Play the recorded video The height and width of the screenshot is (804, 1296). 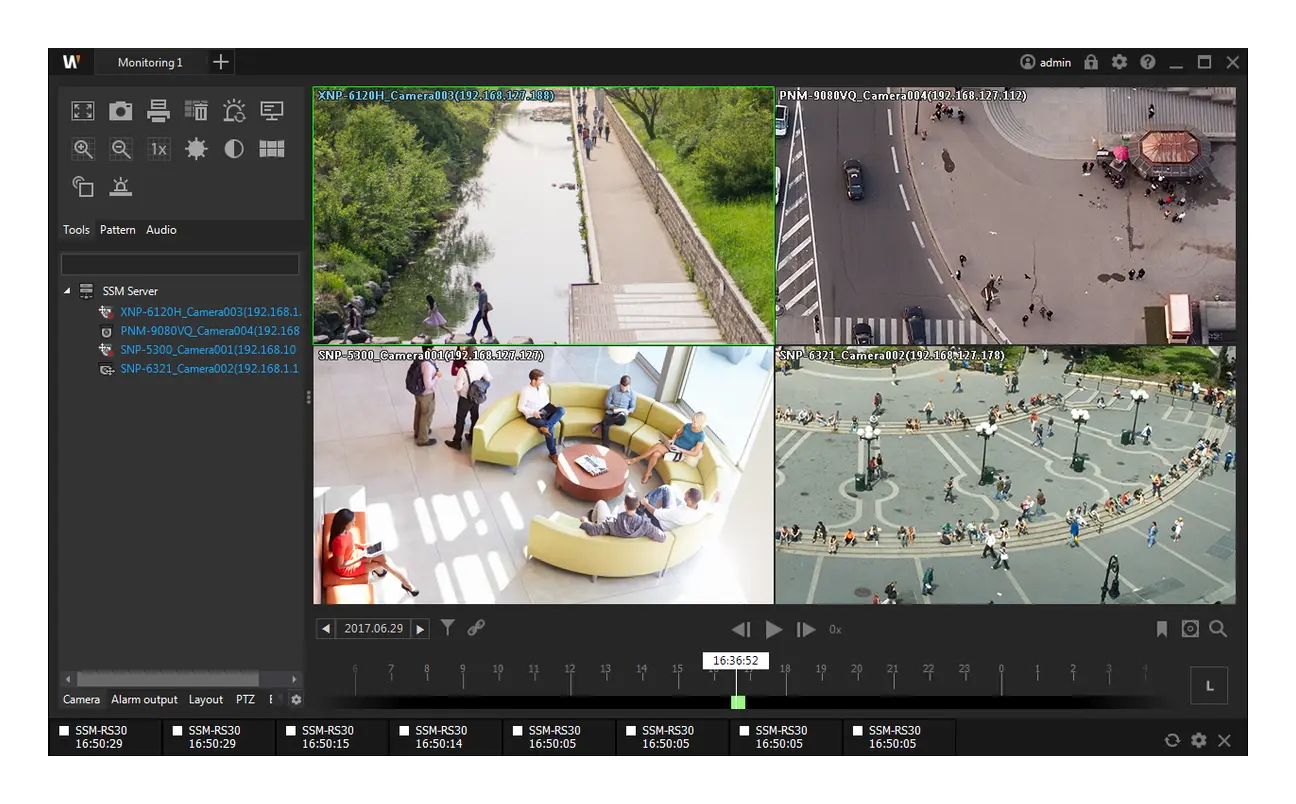[x=774, y=630]
